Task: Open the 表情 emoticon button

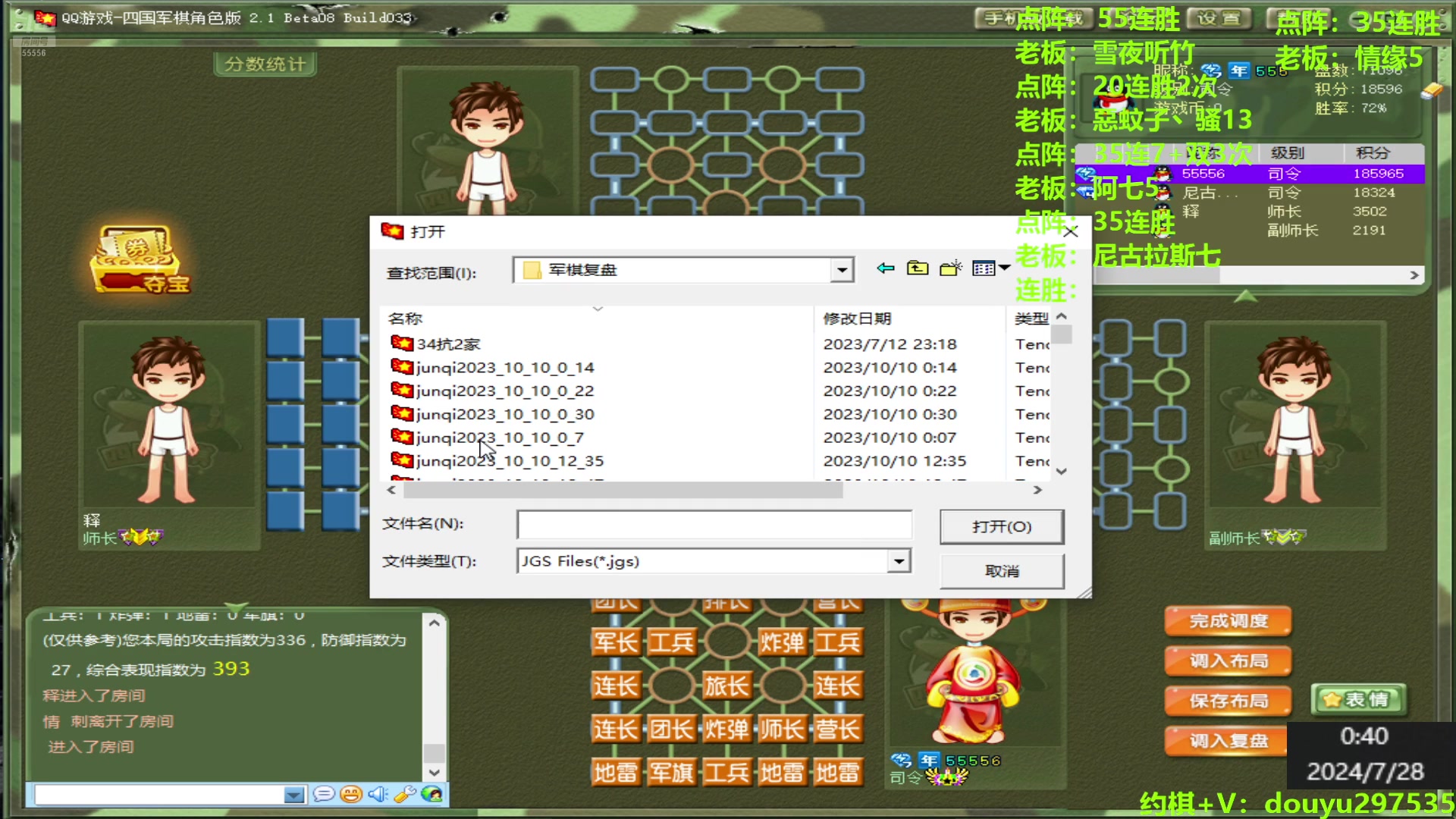Action: tap(1357, 700)
